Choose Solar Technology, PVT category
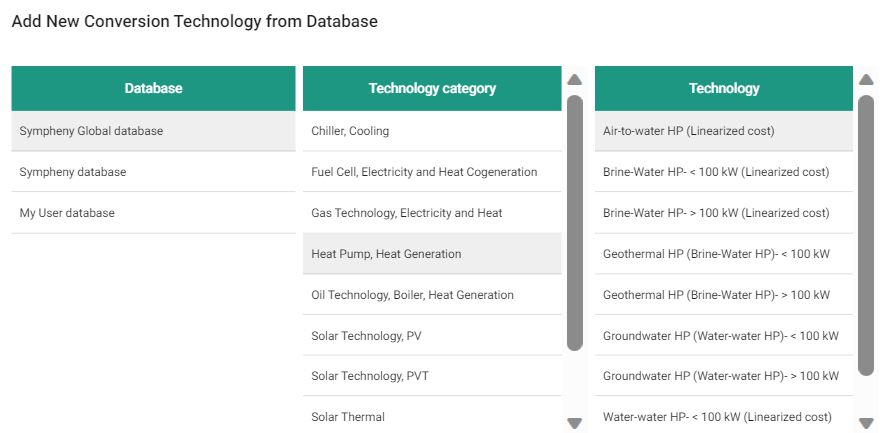The width and height of the screenshot is (892, 433). (x=431, y=376)
